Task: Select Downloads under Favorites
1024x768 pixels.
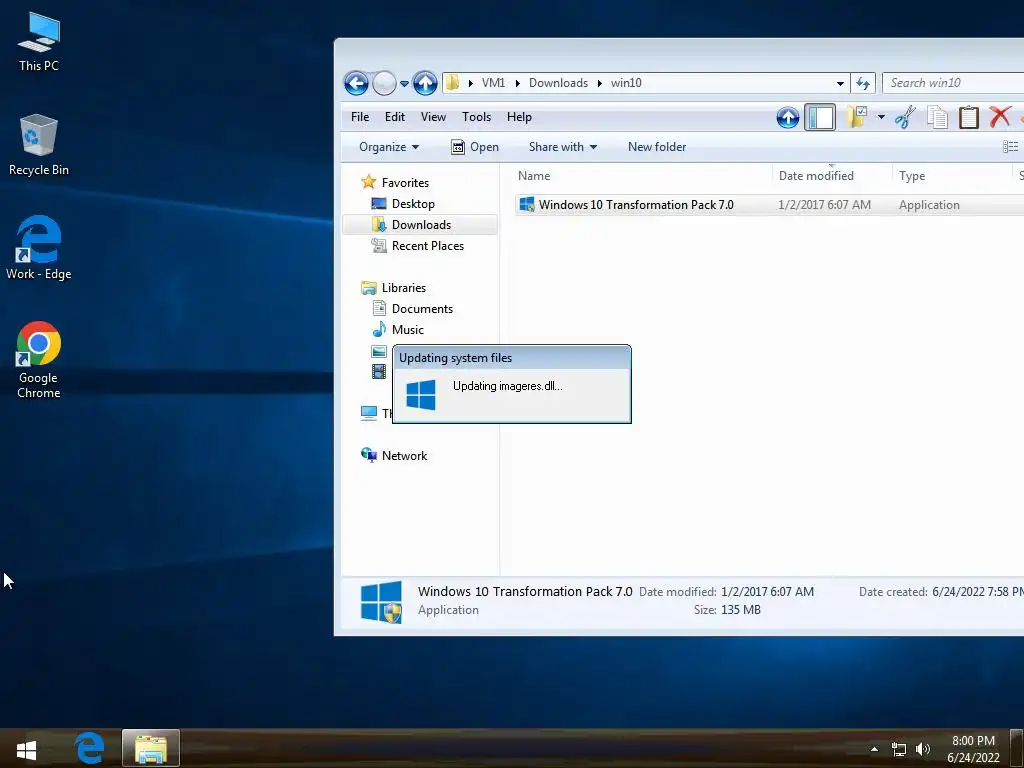Action: click(421, 225)
